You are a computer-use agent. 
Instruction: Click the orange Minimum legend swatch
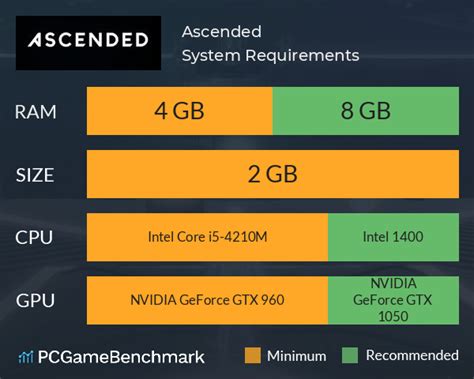point(252,355)
